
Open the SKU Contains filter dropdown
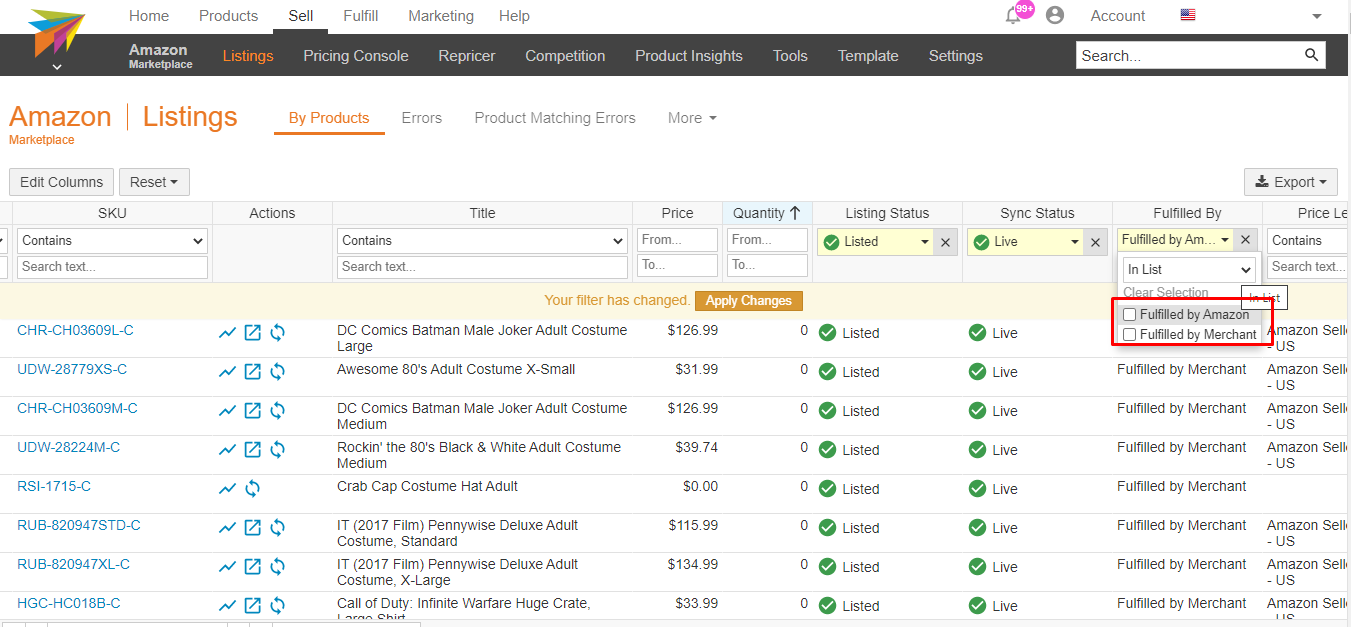coord(112,241)
